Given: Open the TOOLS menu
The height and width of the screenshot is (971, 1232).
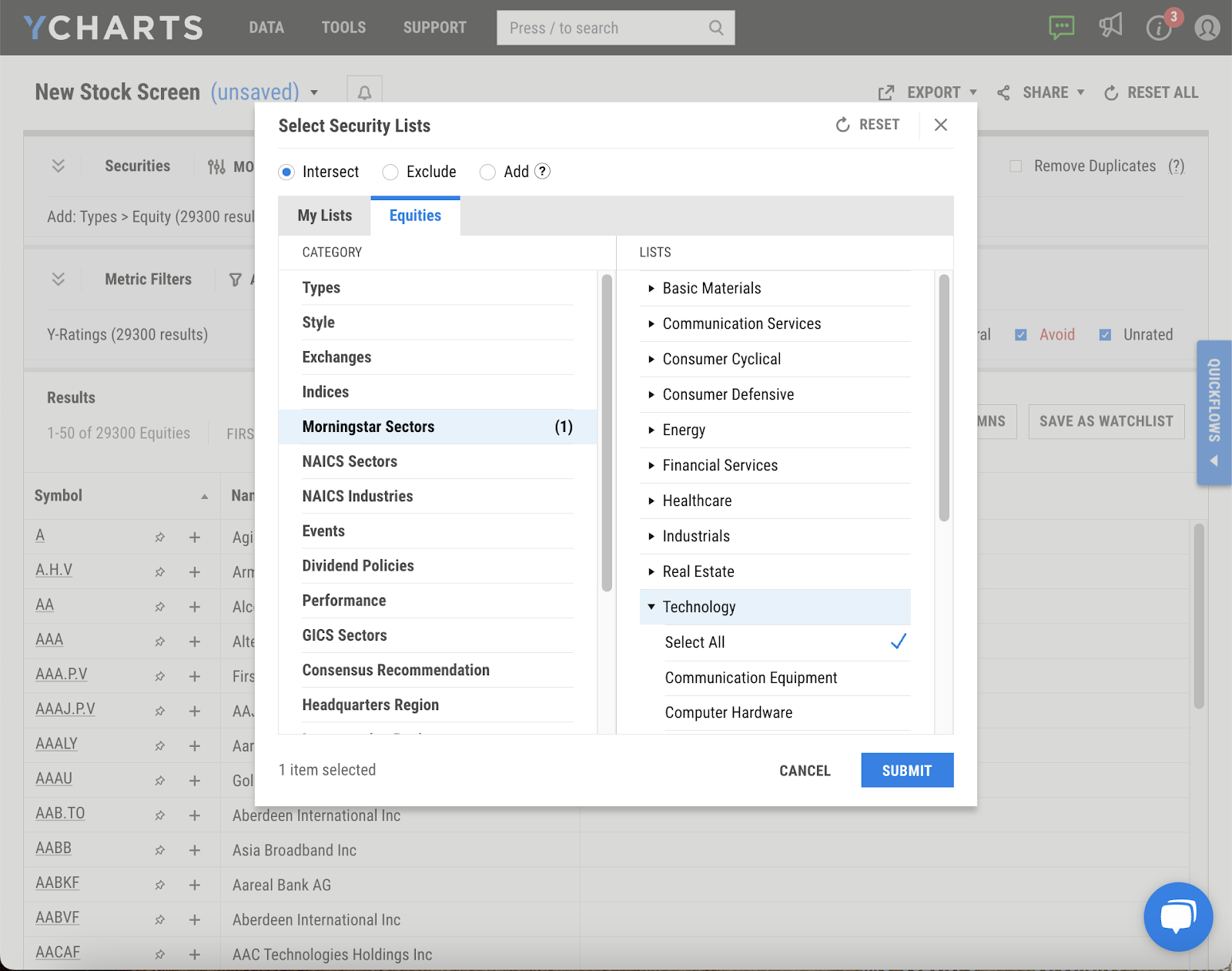Looking at the screenshot, I should 343,28.
